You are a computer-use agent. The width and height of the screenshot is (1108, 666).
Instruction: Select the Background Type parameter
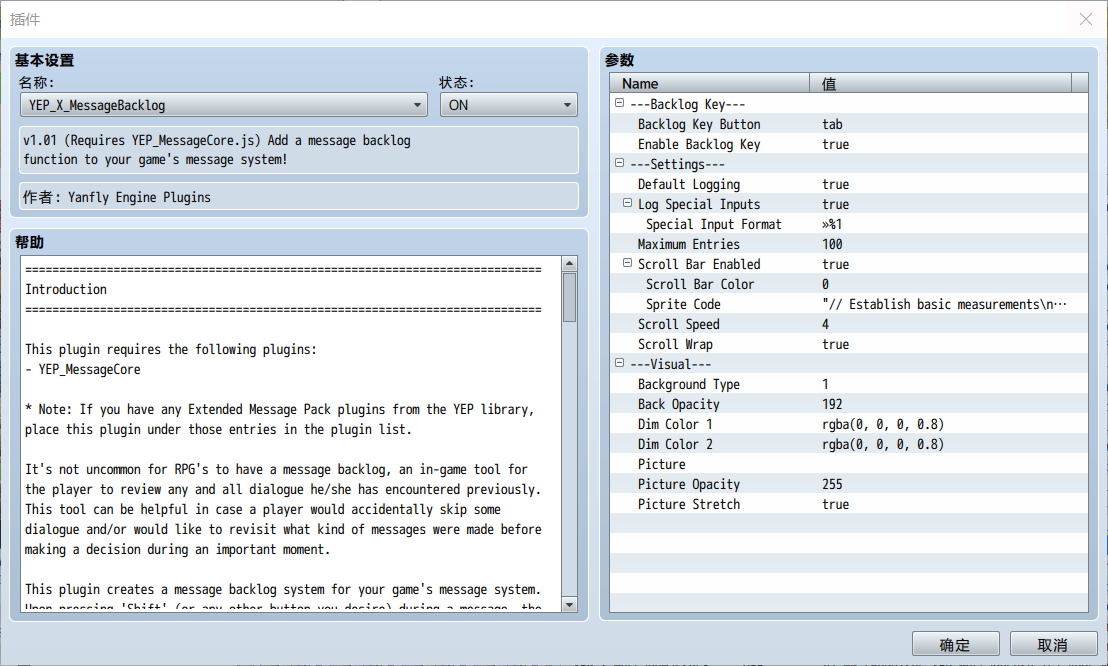pyautogui.click(x=849, y=384)
